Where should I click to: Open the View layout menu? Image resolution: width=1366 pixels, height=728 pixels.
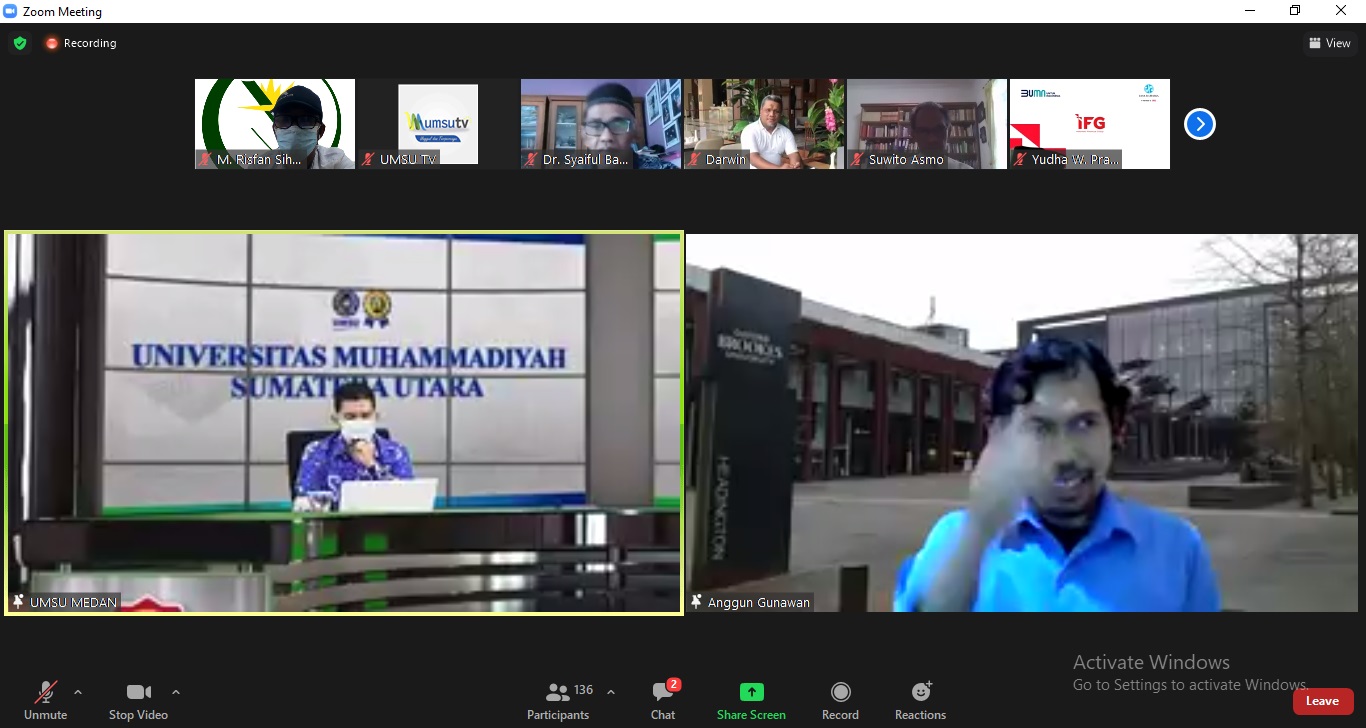click(1329, 43)
